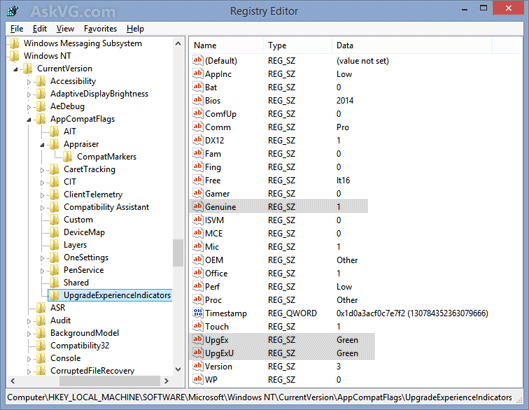This screenshot has width=529, height=410.
Task: Click the string icon next to DX12
Action: 198,140
